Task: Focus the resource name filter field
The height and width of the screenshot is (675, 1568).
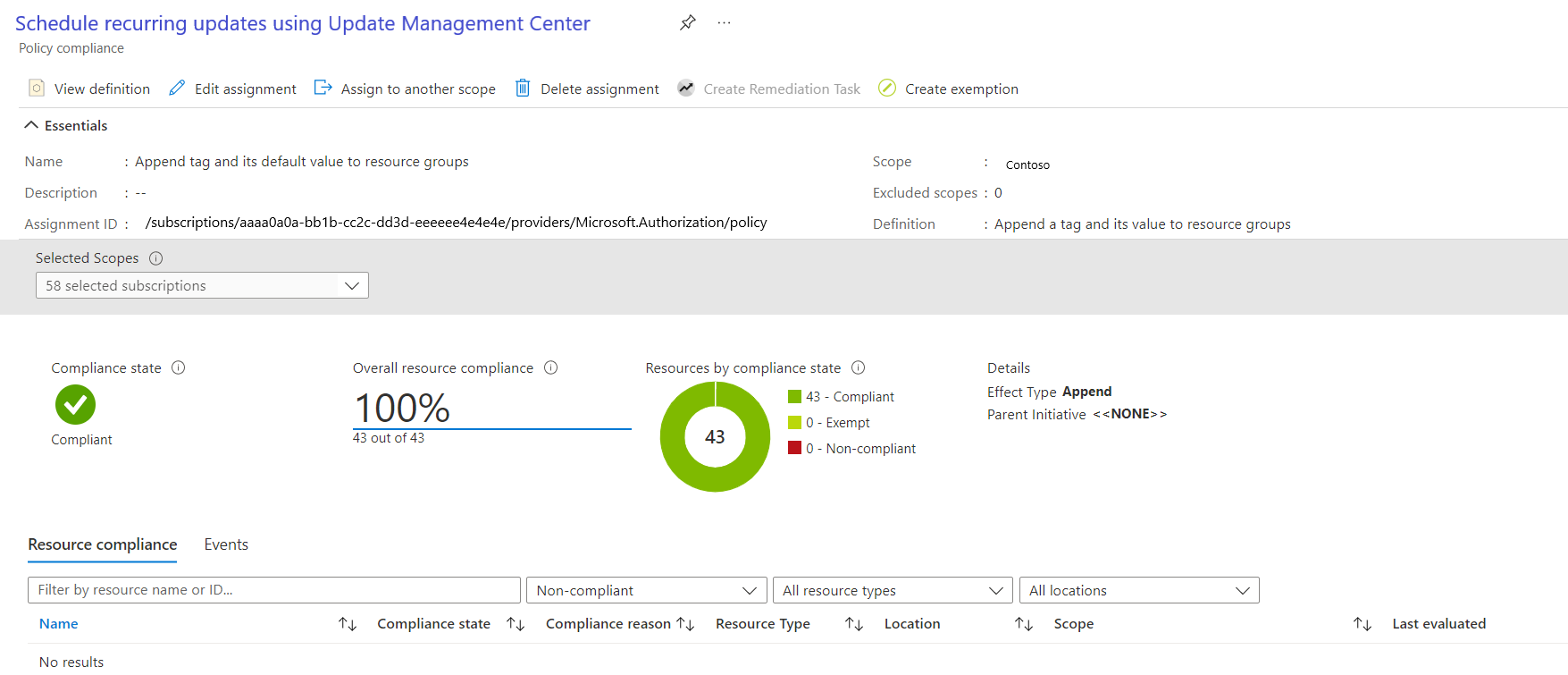Action: click(x=273, y=590)
